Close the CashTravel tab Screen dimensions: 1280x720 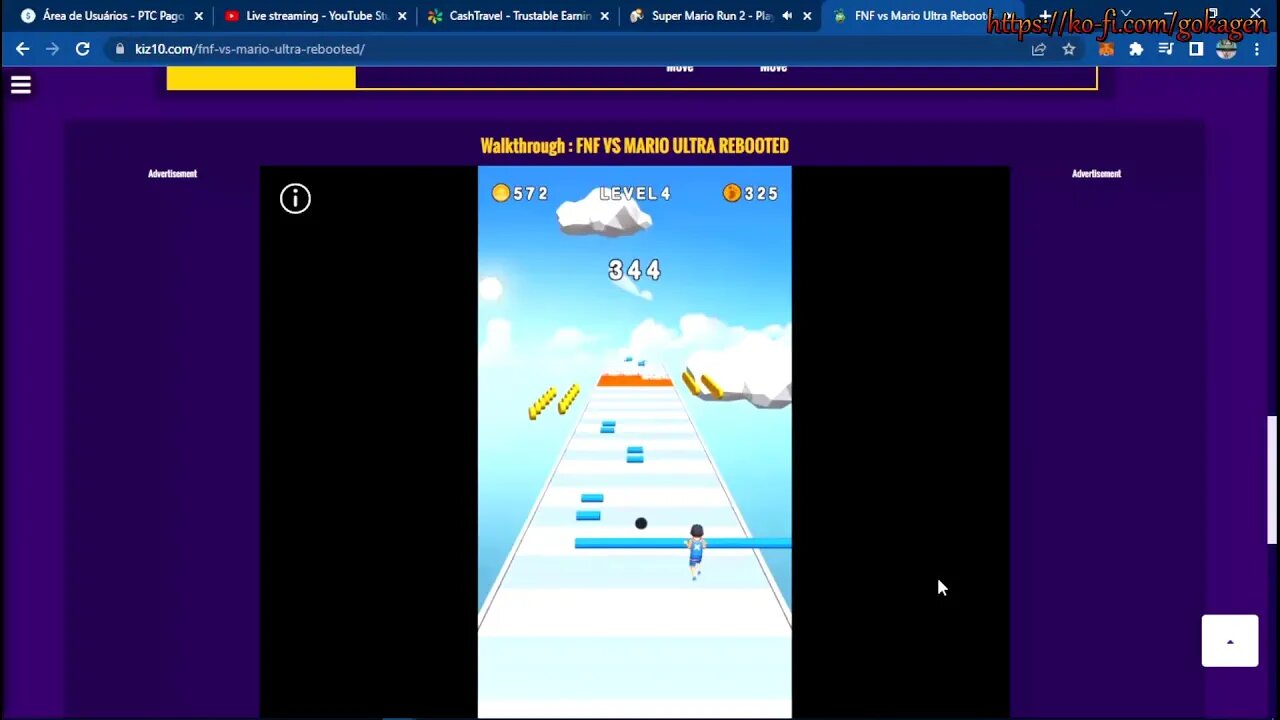[604, 16]
